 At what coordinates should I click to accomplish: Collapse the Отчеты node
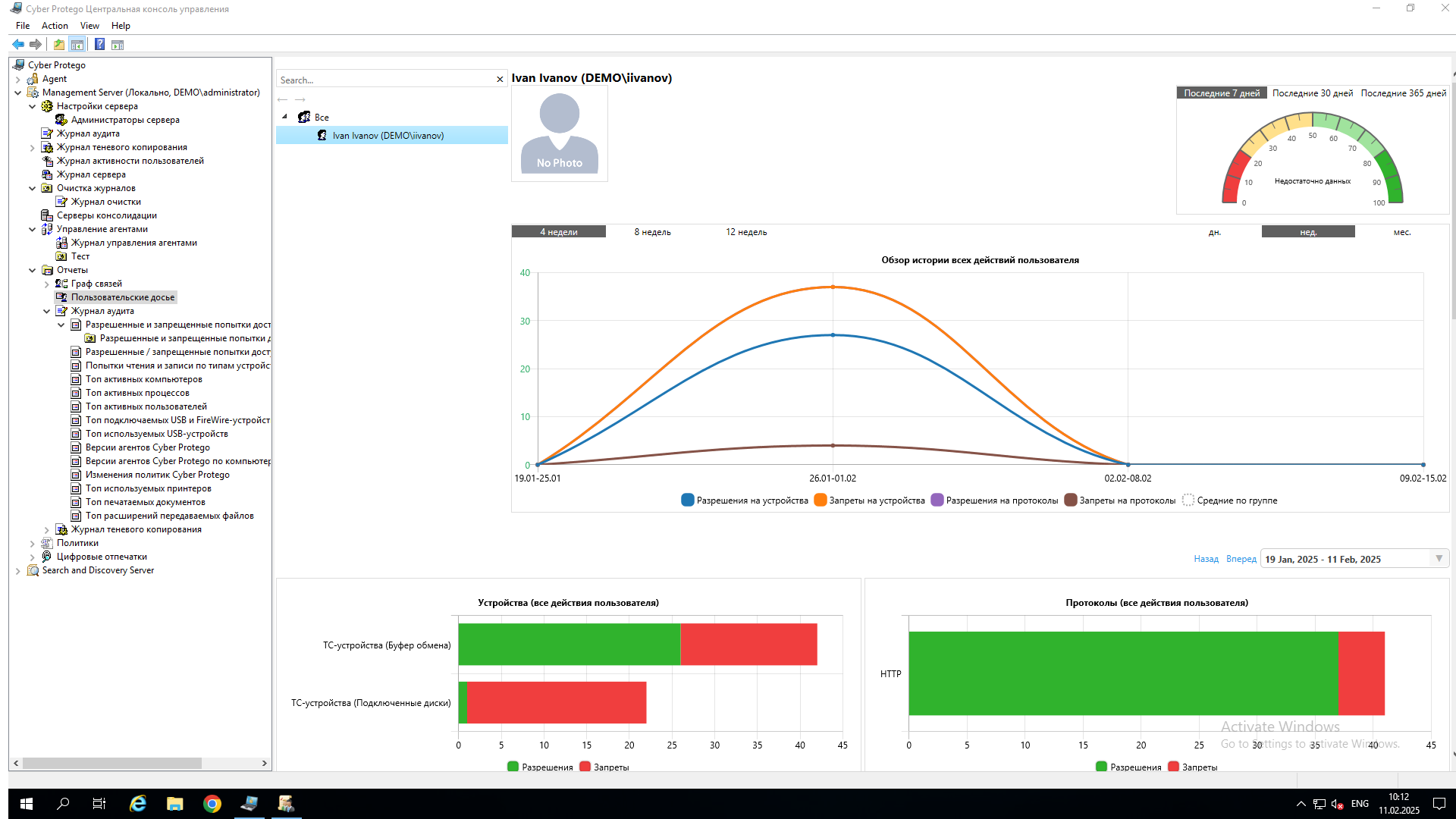click(33, 270)
